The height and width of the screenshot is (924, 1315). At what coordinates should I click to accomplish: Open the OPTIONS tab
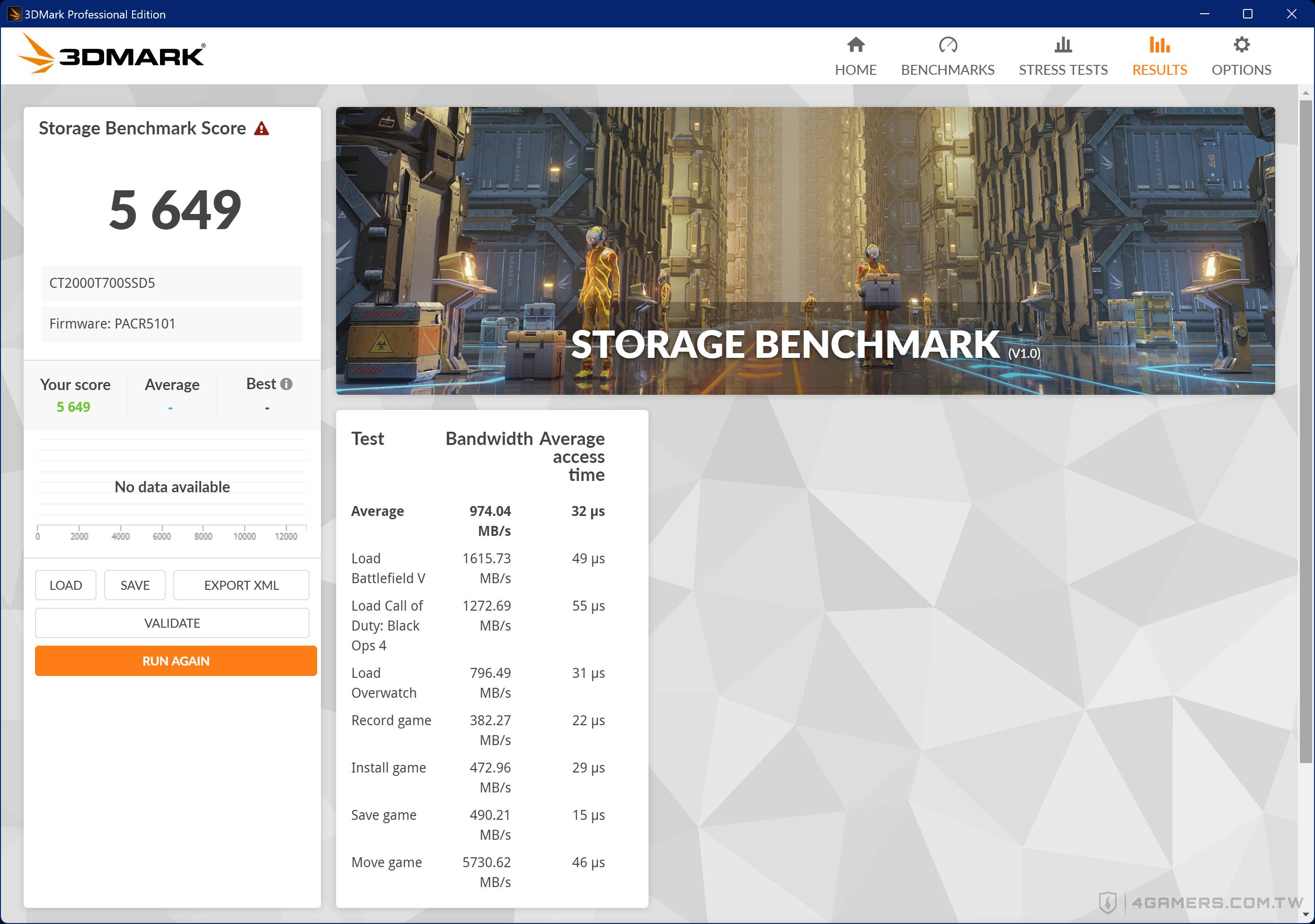[1241, 56]
